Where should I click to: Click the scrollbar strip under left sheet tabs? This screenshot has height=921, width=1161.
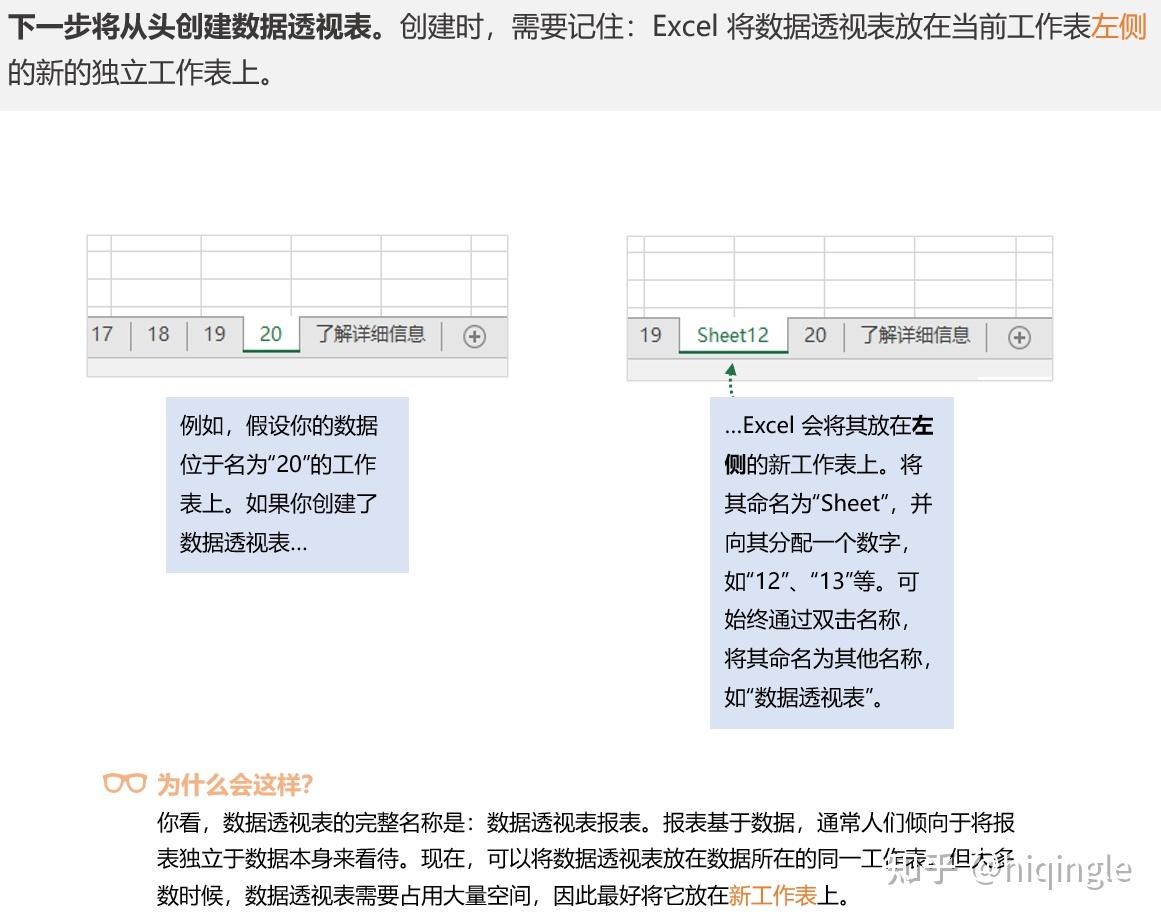coord(298,367)
